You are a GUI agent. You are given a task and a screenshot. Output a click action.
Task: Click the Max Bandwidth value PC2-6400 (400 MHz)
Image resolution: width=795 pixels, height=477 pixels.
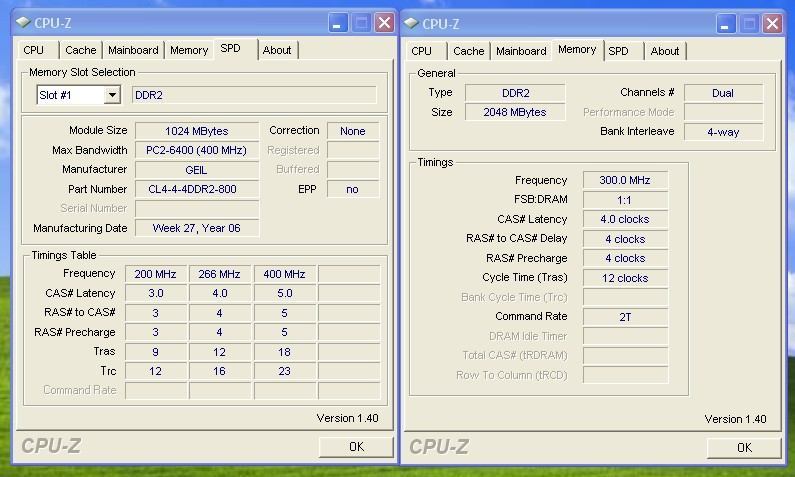pos(197,150)
